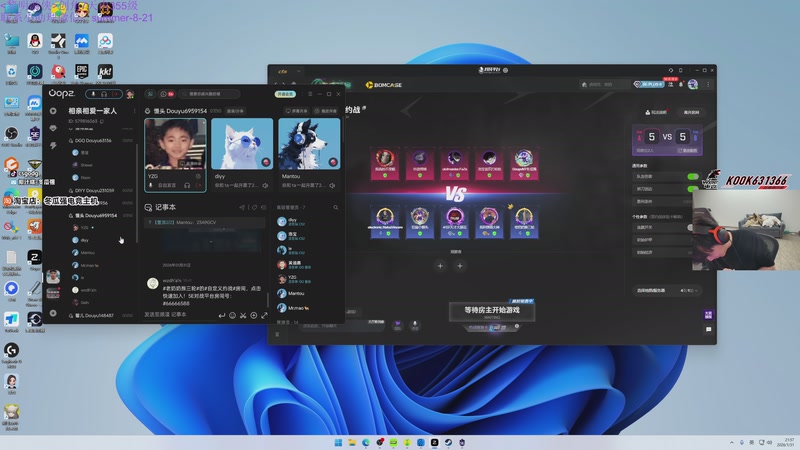Open the purple side panel icon at lobby right
This screenshot has height=450, width=800.
(708, 315)
